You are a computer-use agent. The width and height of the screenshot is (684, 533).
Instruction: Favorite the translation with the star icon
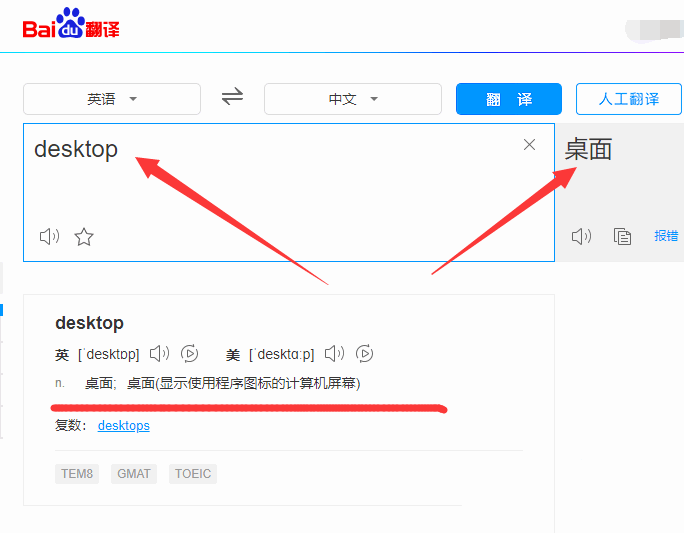[x=84, y=237]
